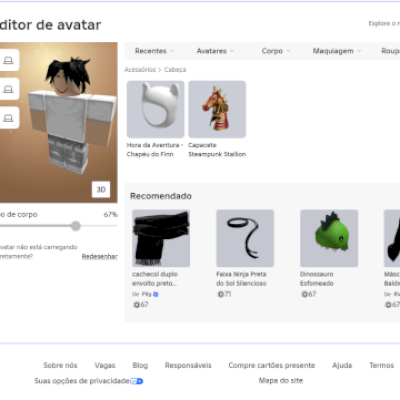Open the Faixa Ninja Preta recommended item thumbnail
This screenshot has height=400, width=400.
(245, 238)
